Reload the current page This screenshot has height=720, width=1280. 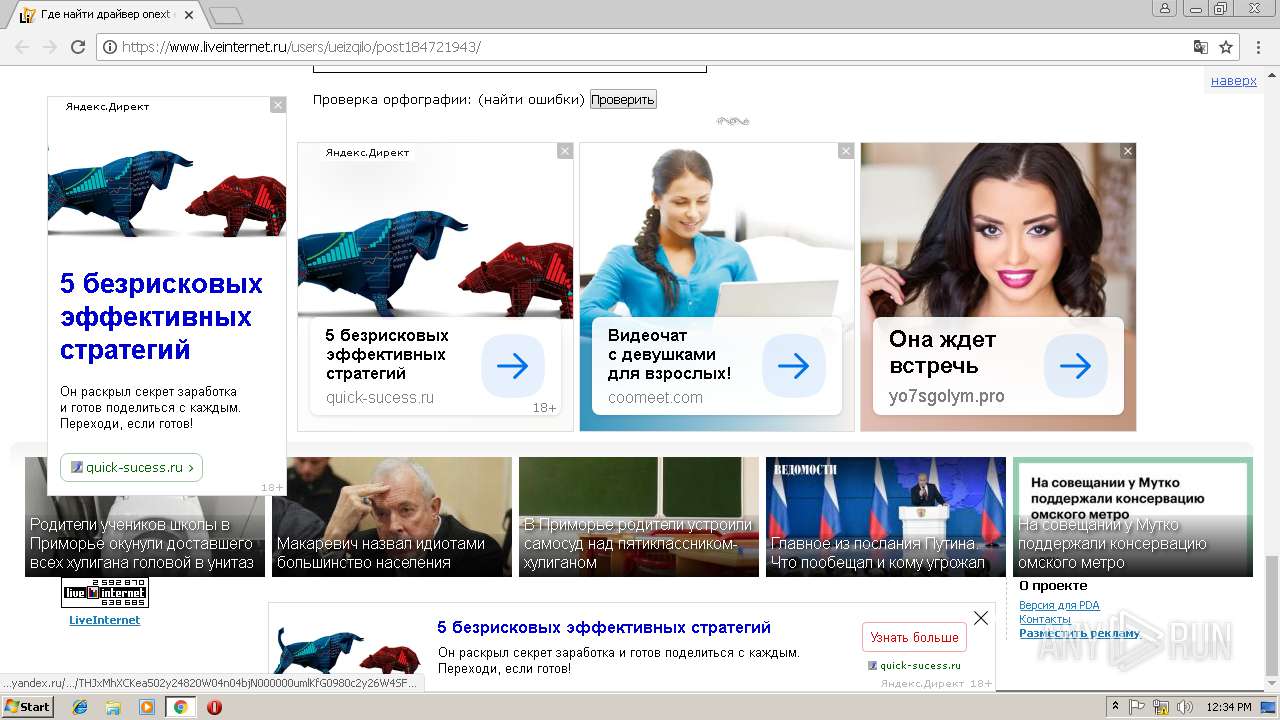pyautogui.click(x=78, y=47)
